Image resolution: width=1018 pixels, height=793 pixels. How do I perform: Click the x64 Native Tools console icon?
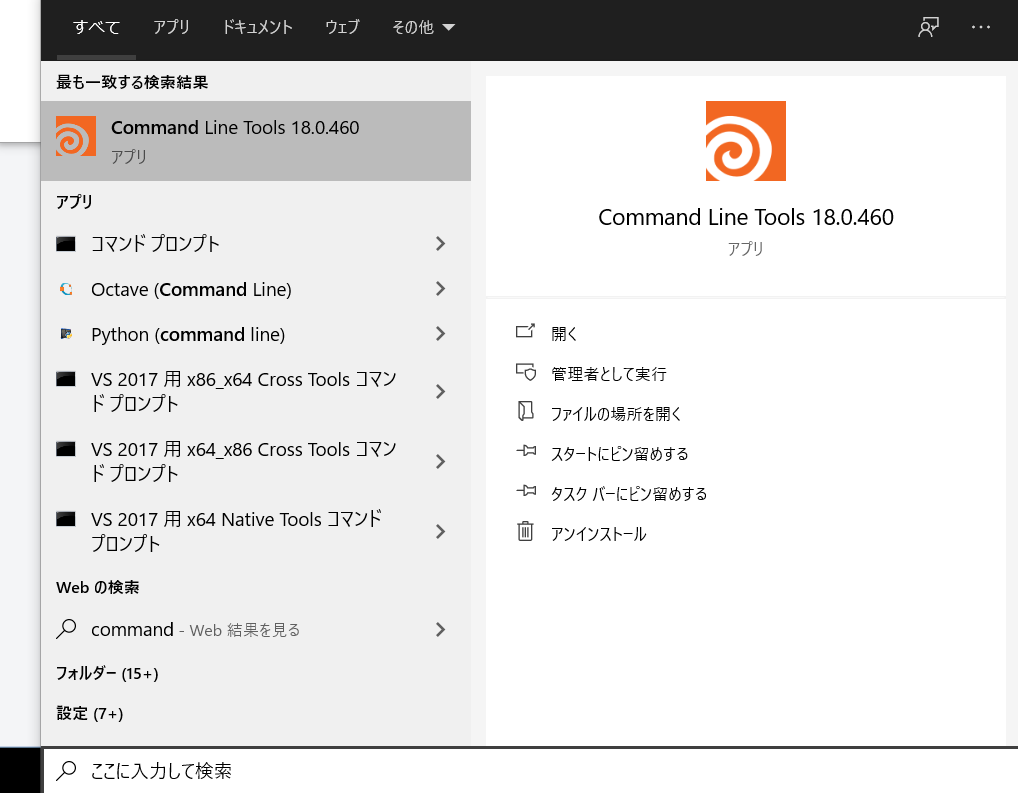click(66, 520)
